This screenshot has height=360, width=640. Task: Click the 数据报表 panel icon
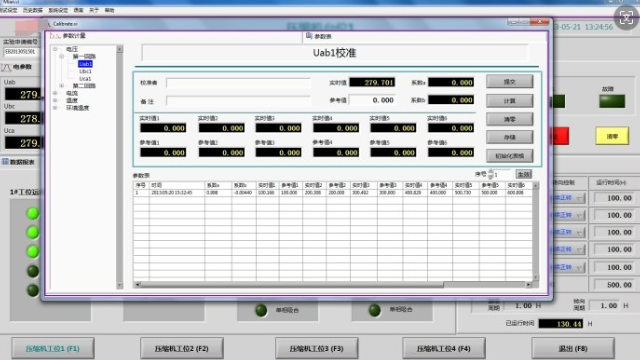tap(5, 162)
